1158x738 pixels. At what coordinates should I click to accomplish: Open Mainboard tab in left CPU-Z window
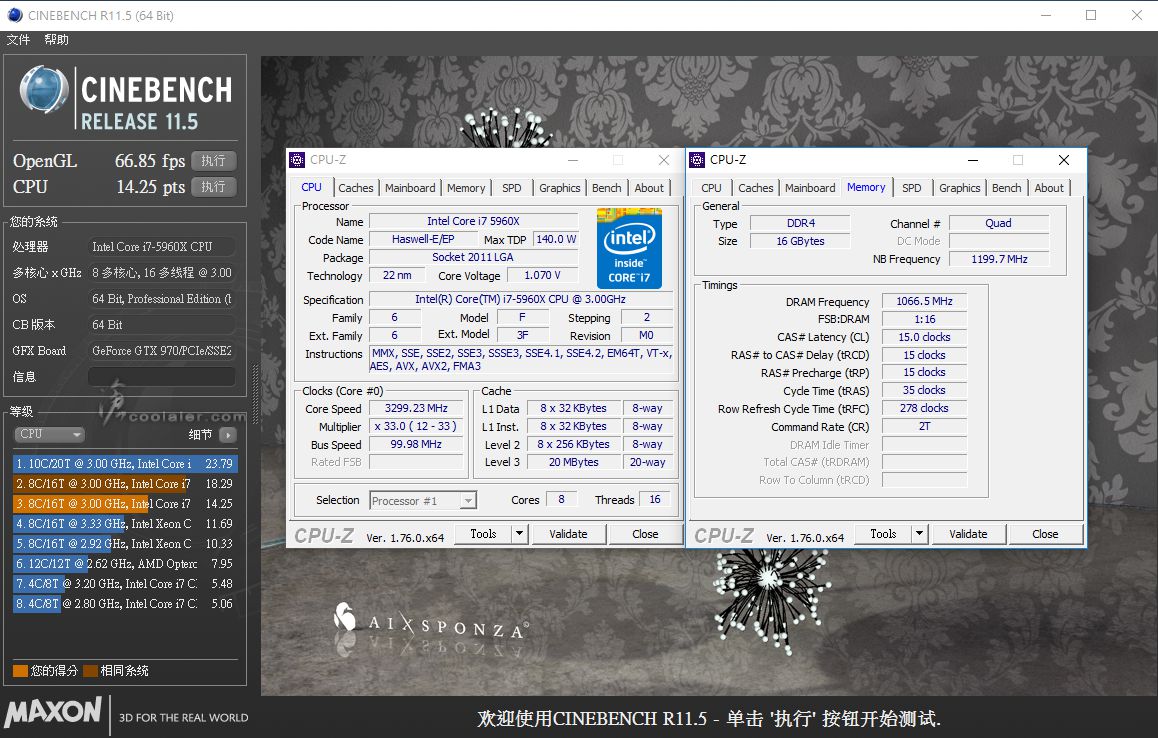[410, 188]
